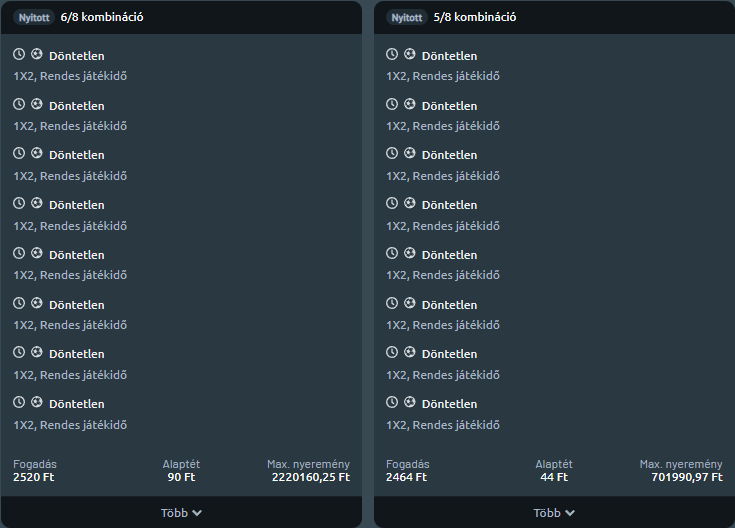Click clock icon of last bet in 5/8 slip
The height and width of the screenshot is (528, 735).
(392, 402)
